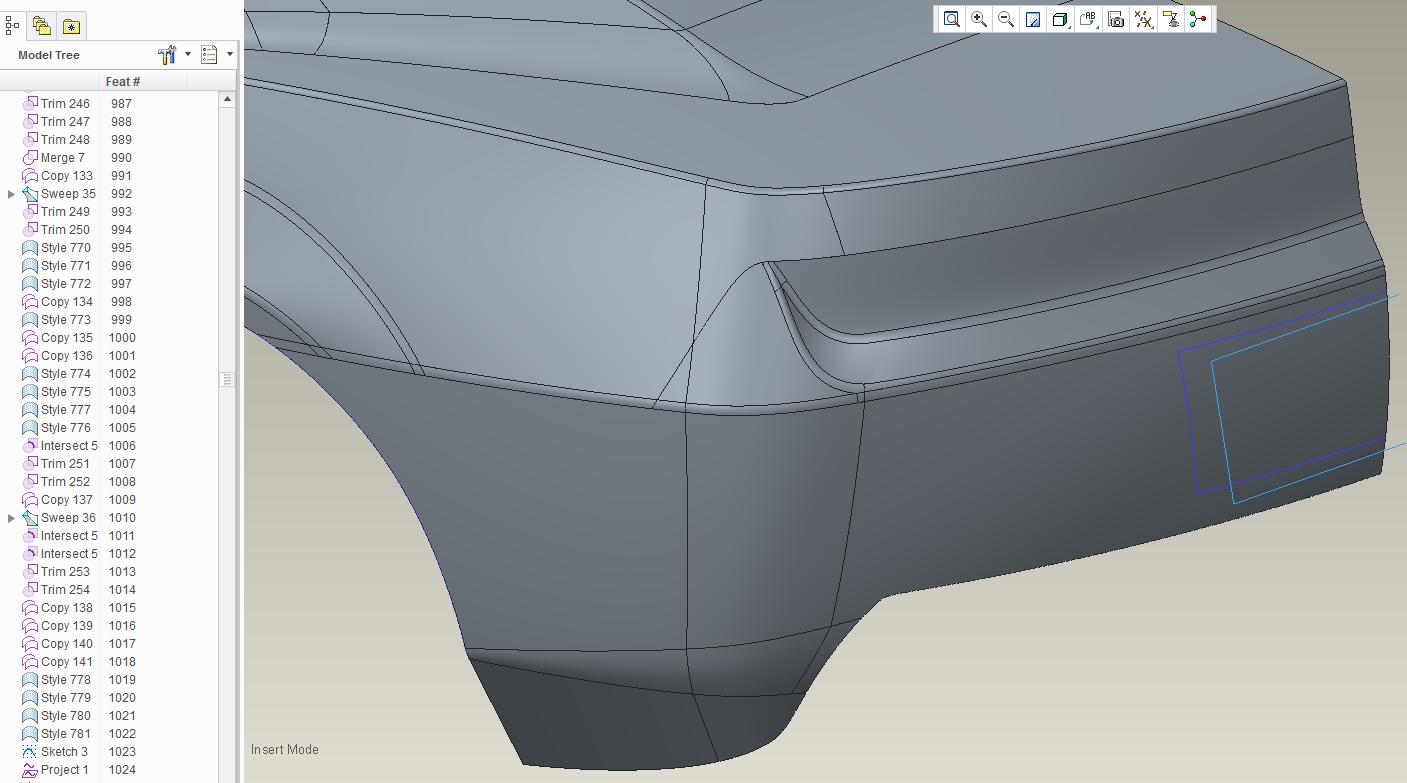Switch to the Model Tree tab
The image size is (1407, 783).
13,26
